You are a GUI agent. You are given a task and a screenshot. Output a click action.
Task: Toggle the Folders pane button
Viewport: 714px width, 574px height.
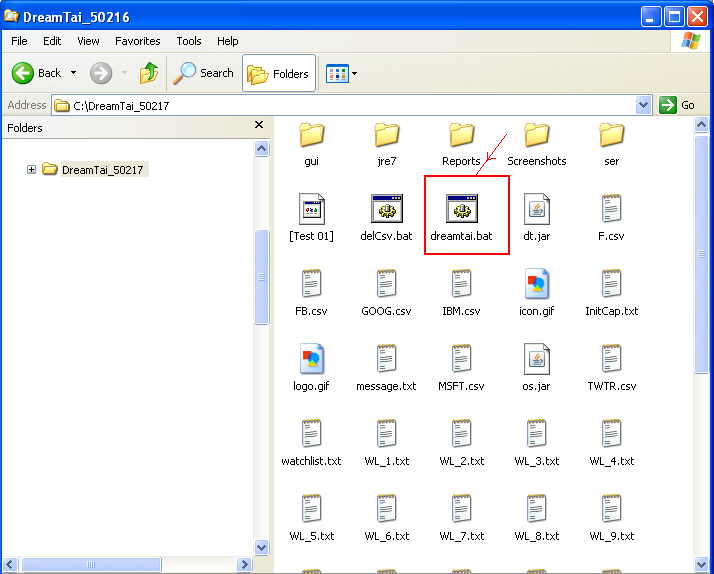[279, 73]
